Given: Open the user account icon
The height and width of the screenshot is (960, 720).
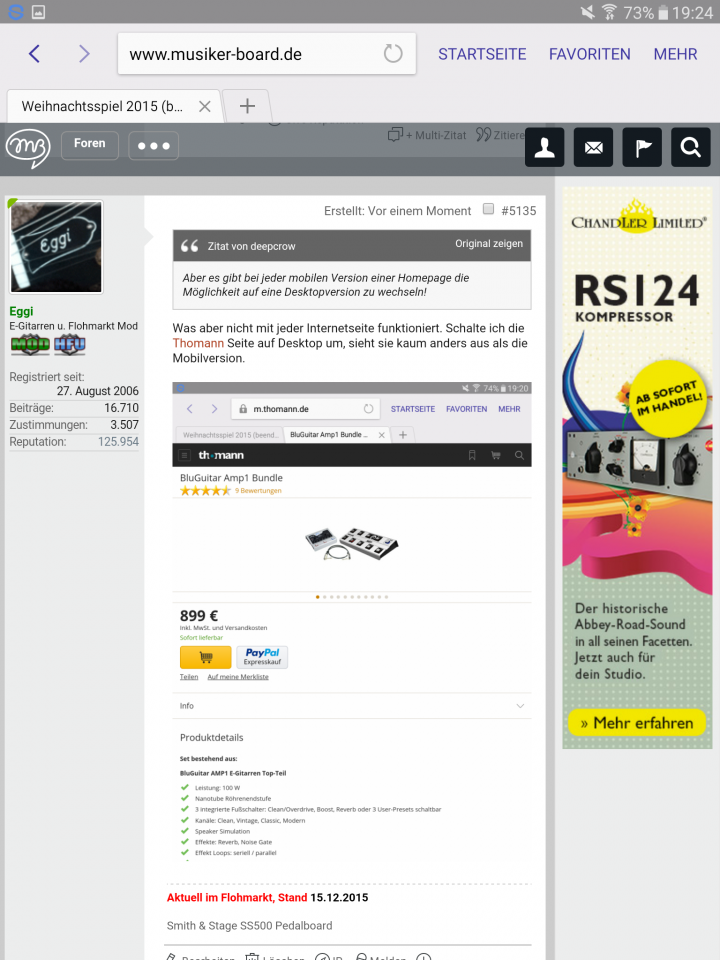Looking at the screenshot, I should point(544,148).
